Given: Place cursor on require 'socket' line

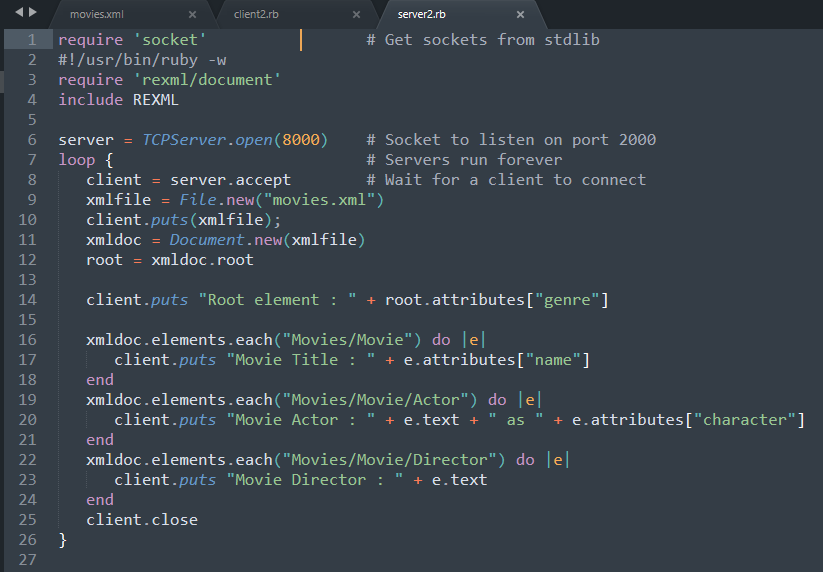Looking at the screenshot, I should [132, 40].
